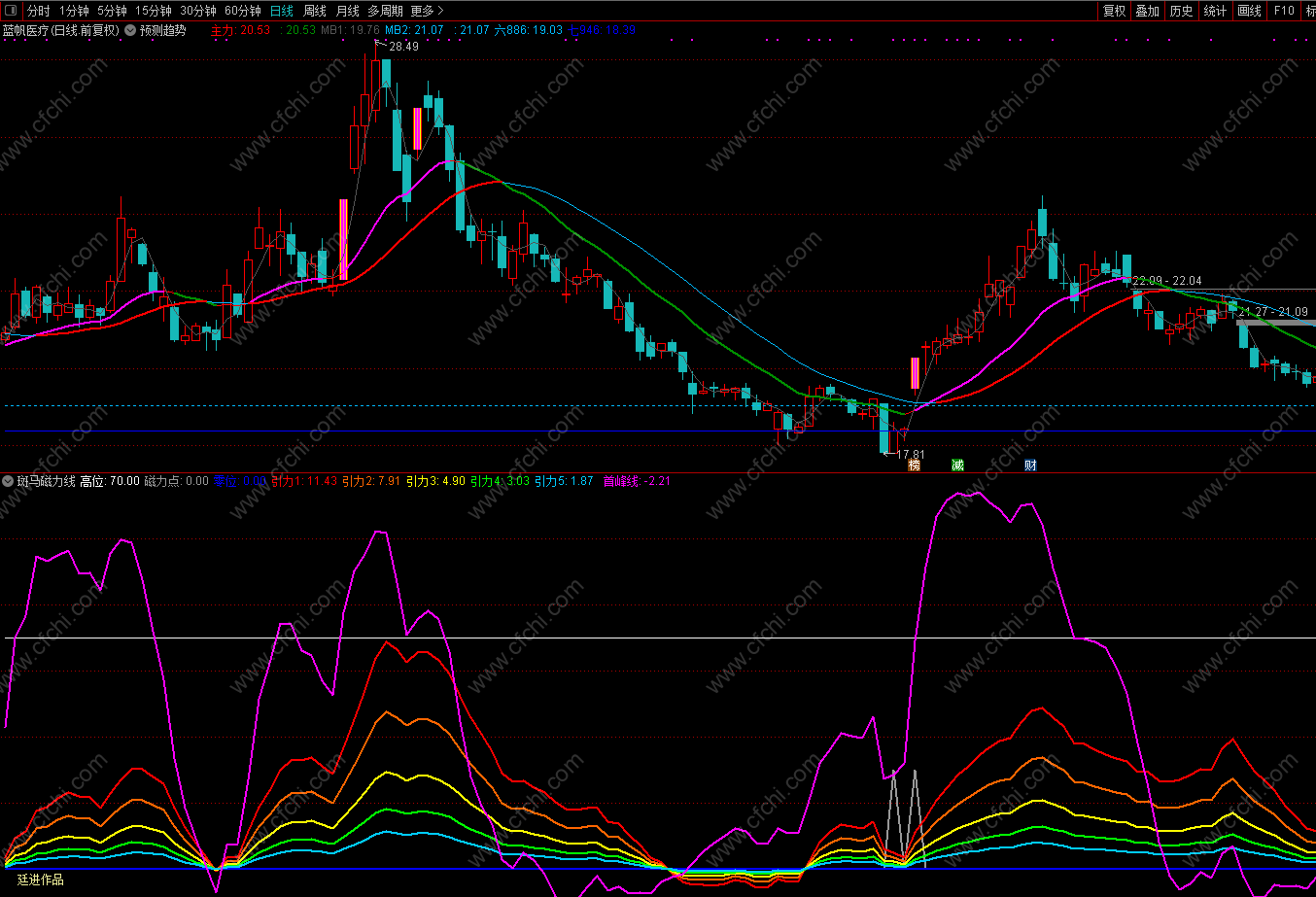
Task: Switch to 月线 monthly chart
Action: (x=347, y=11)
